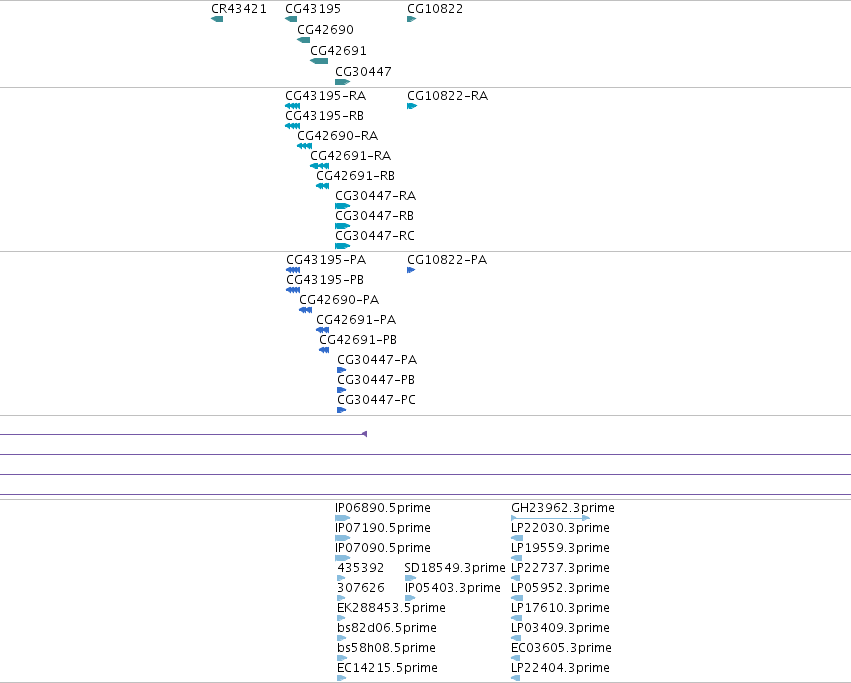Select EST IP05403.3prime

pos(410,598)
